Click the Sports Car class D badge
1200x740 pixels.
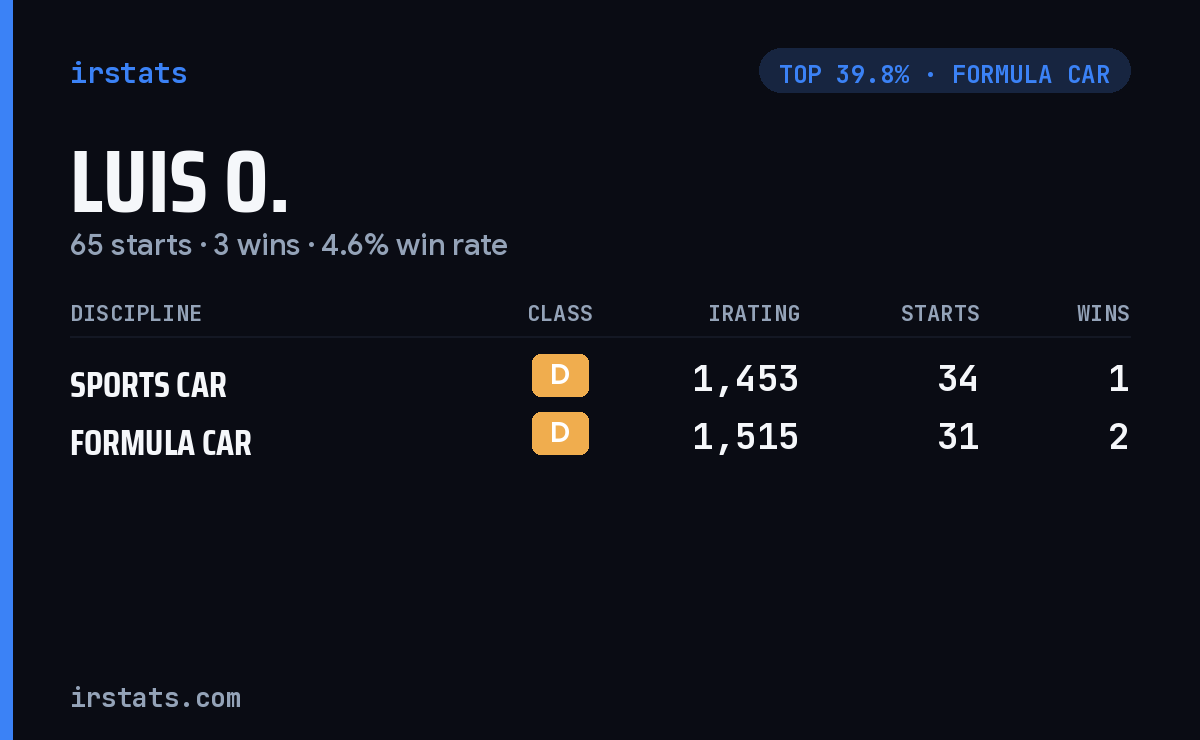(x=560, y=376)
